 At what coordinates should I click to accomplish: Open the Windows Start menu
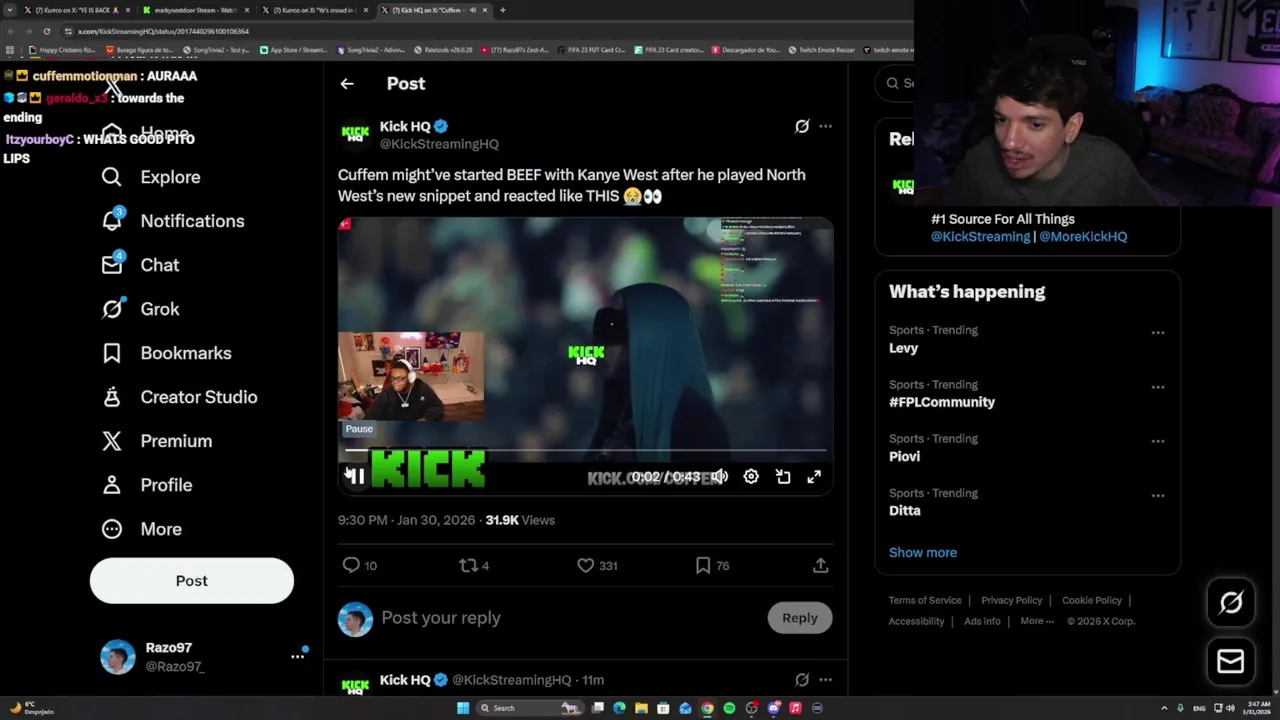(x=463, y=708)
